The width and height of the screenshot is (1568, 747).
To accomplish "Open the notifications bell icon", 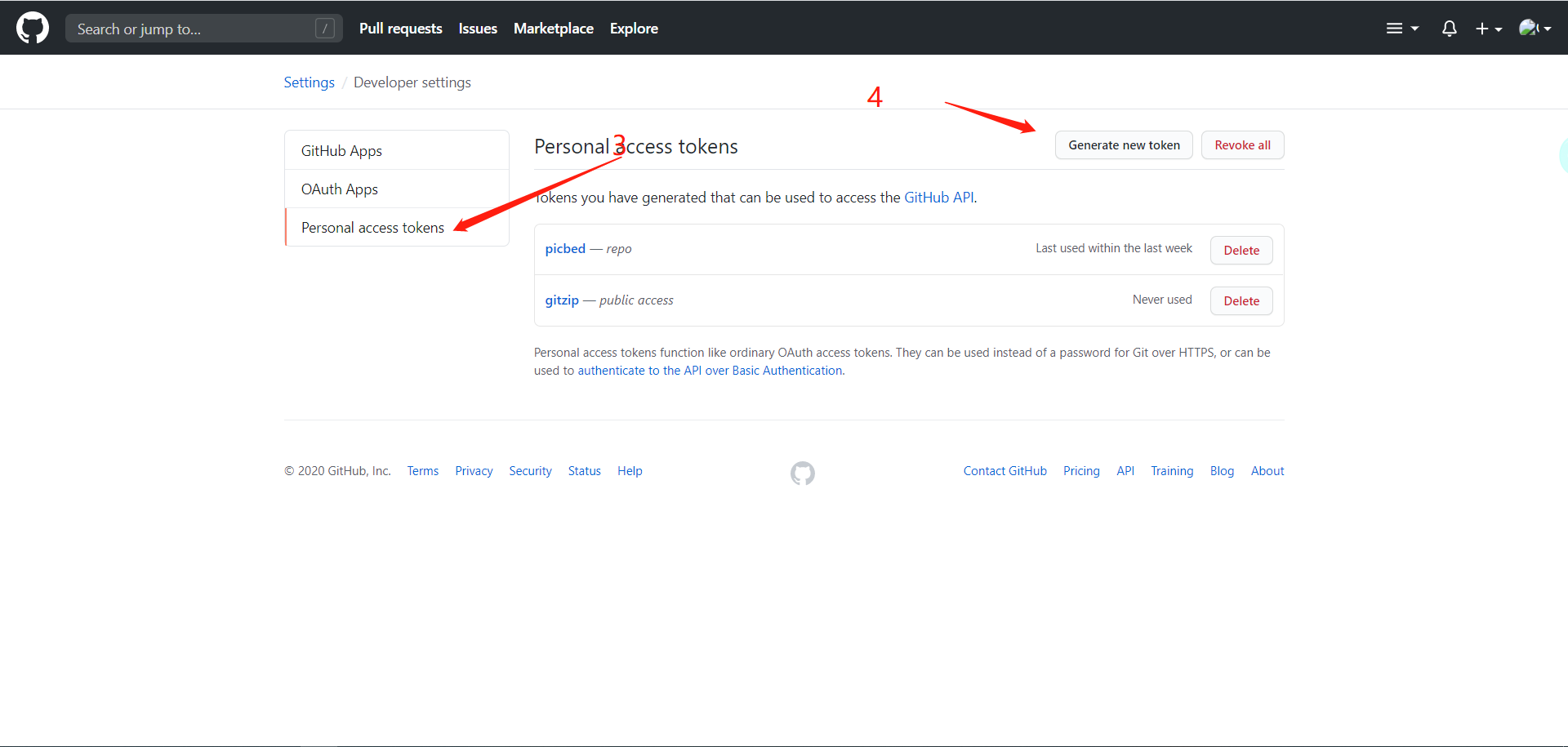I will (1450, 29).
